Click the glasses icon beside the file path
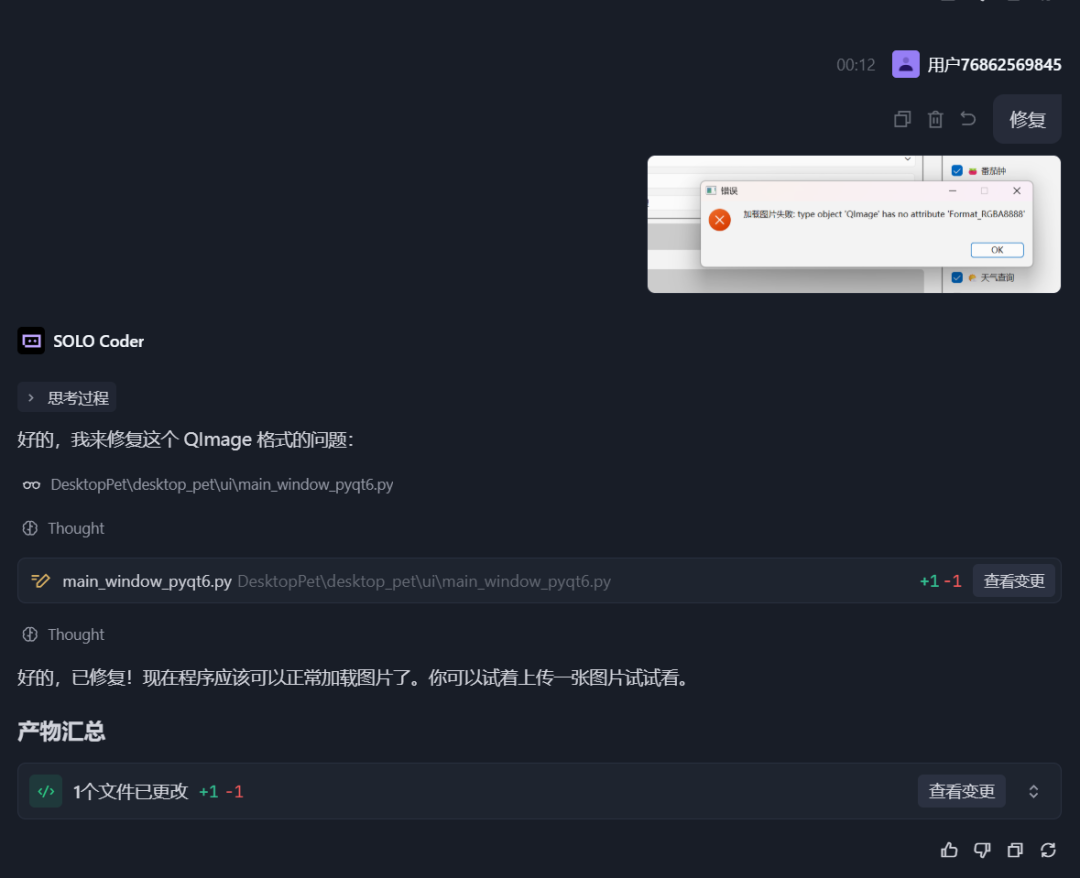 point(30,484)
